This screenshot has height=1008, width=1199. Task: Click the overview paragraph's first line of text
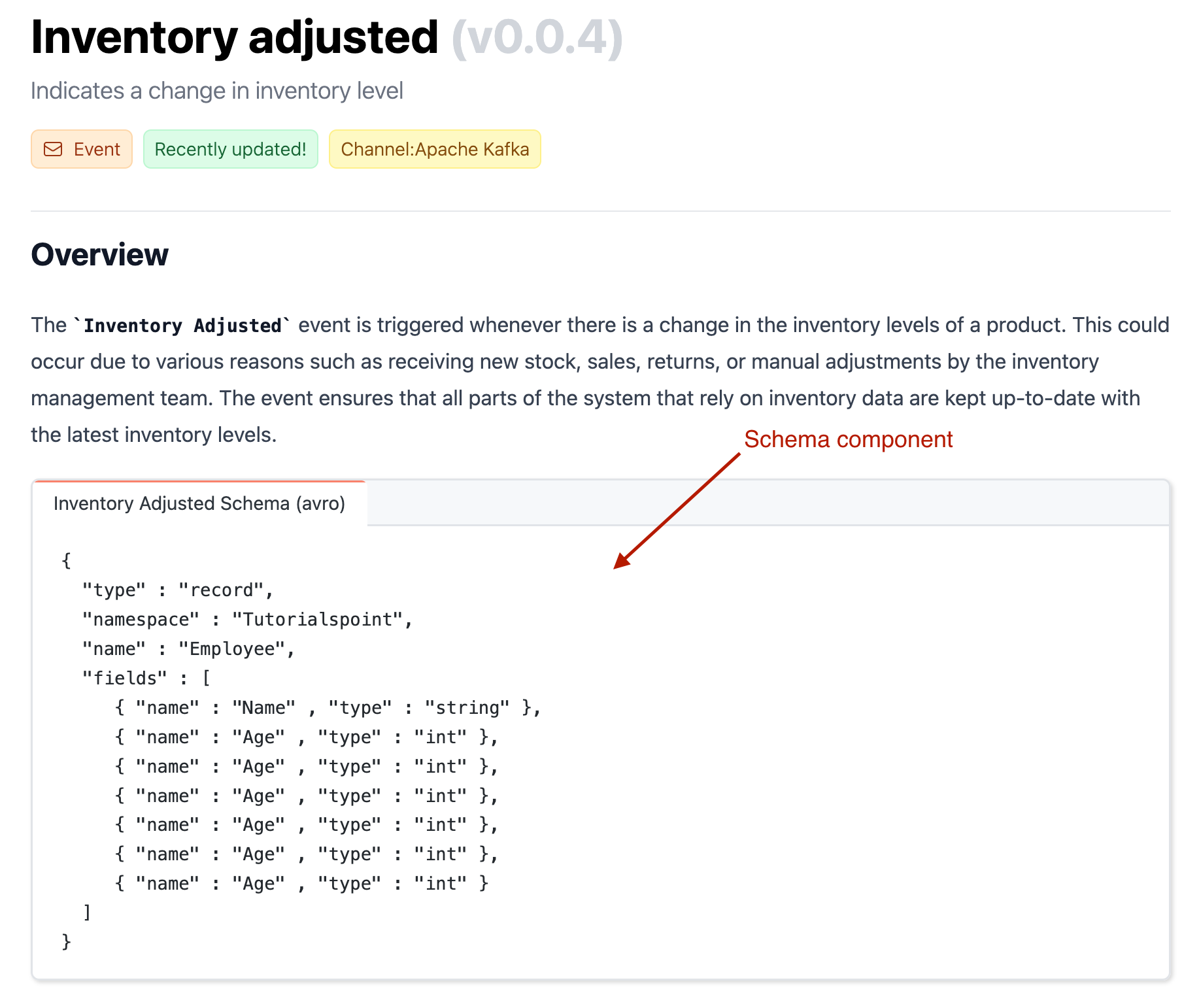(x=600, y=325)
